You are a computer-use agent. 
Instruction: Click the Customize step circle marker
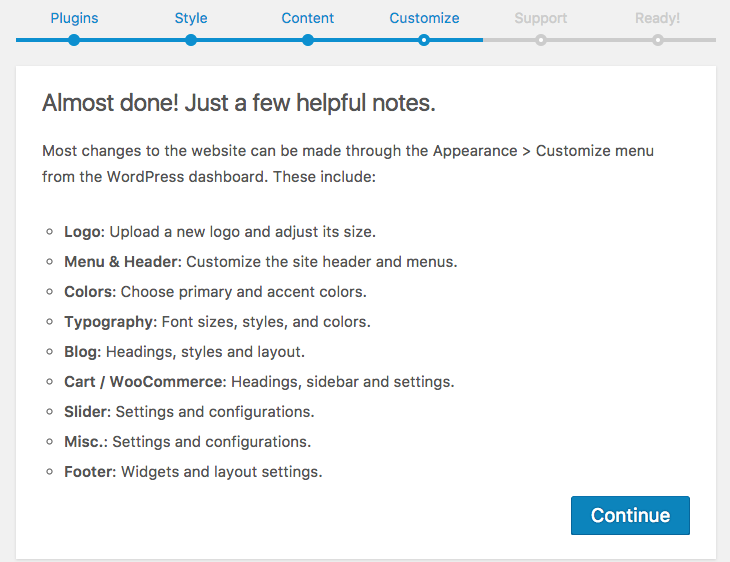pyautogui.click(x=424, y=40)
